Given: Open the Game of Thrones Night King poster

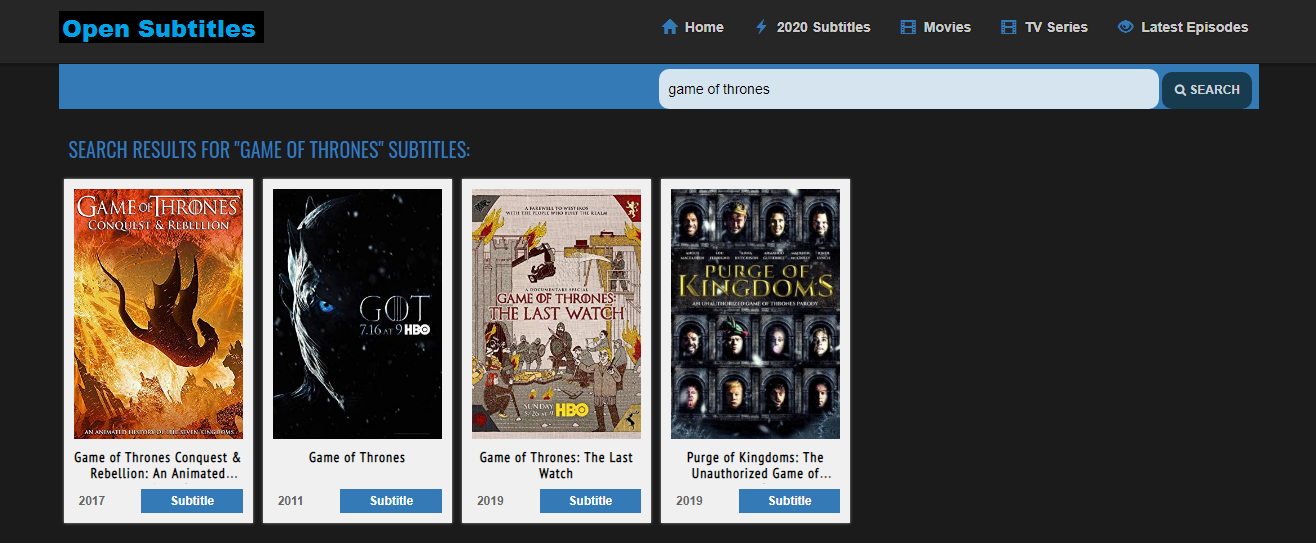Looking at the screenshot, I should tap(357, 314).
